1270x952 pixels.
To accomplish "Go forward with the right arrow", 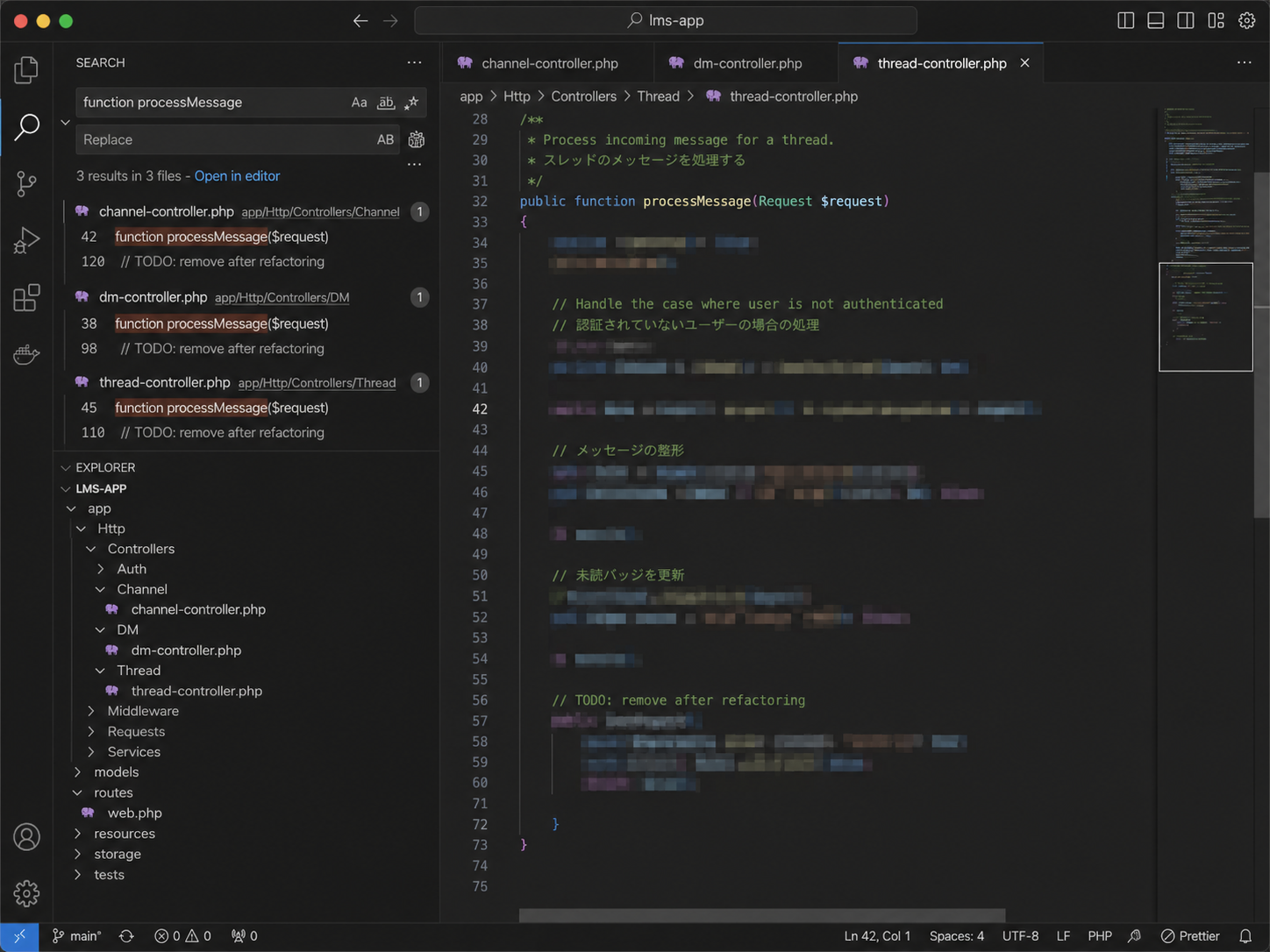I will point(390,20).
